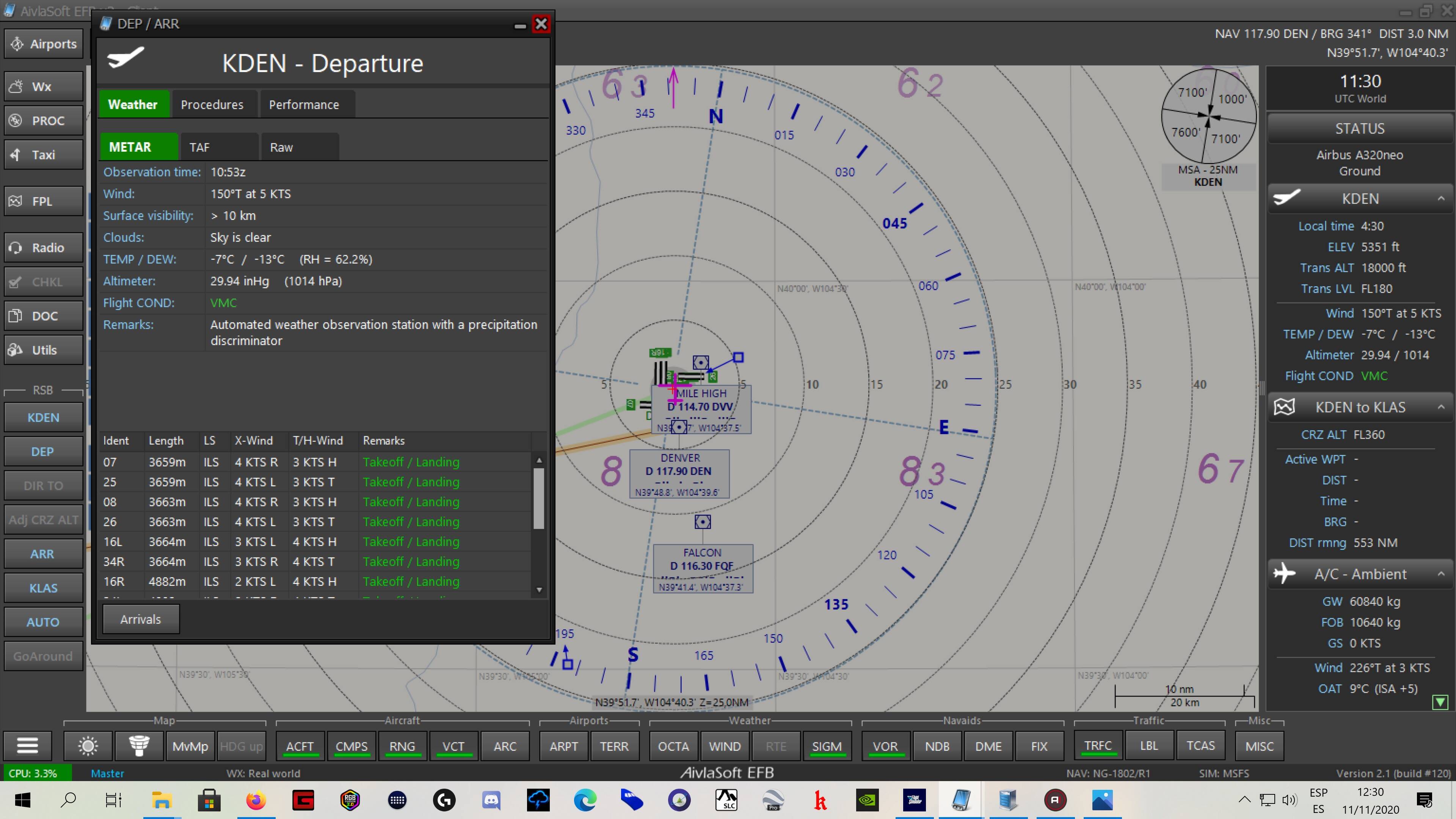The height and width of the screenshot is (819, 1456).
Task: Open the Radio sidebar panel
Action: (x=44, y=248)
